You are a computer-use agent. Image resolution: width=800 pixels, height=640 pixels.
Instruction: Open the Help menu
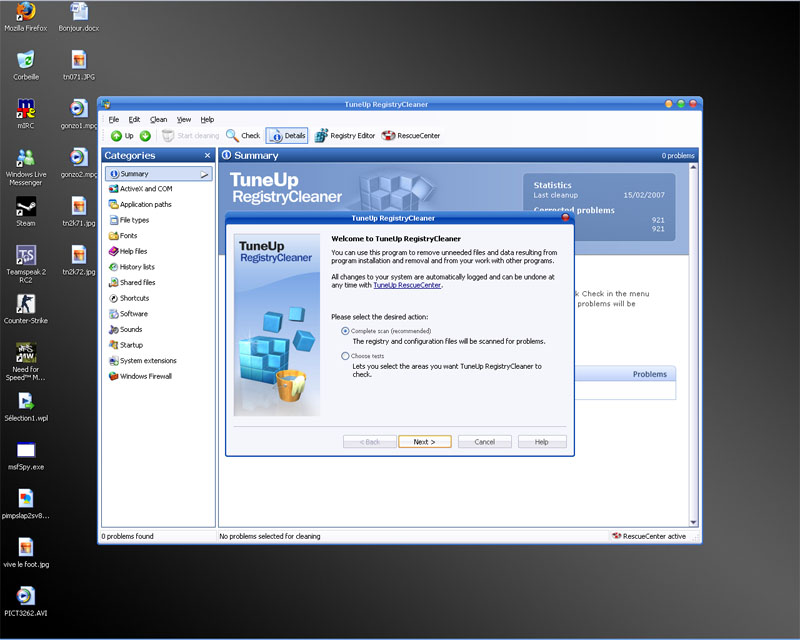207,119
